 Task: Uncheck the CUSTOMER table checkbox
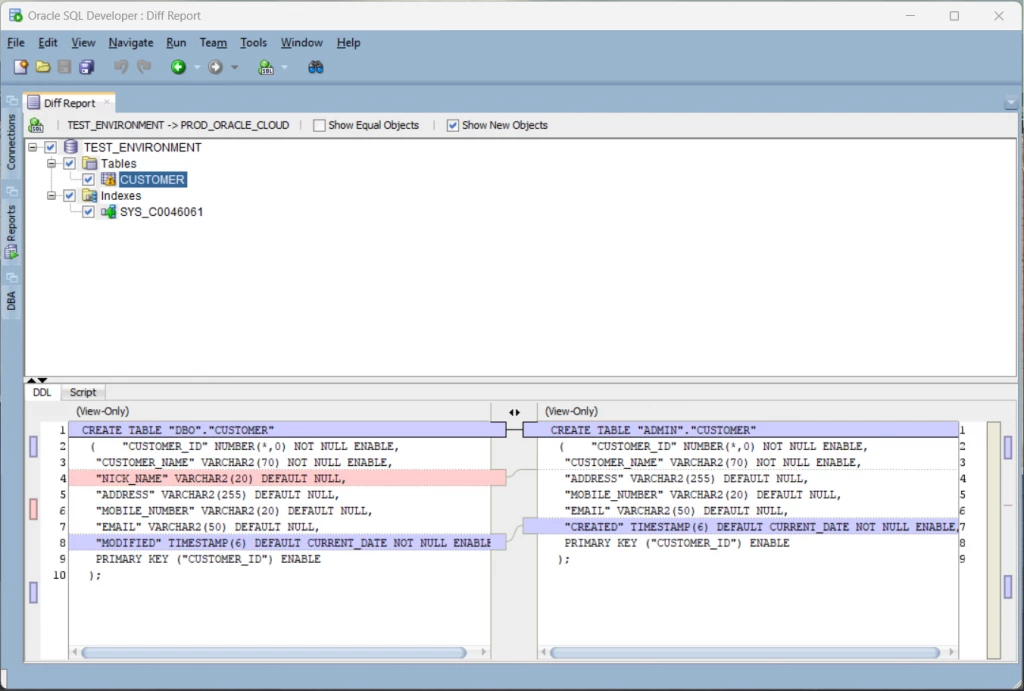point(88,180)
